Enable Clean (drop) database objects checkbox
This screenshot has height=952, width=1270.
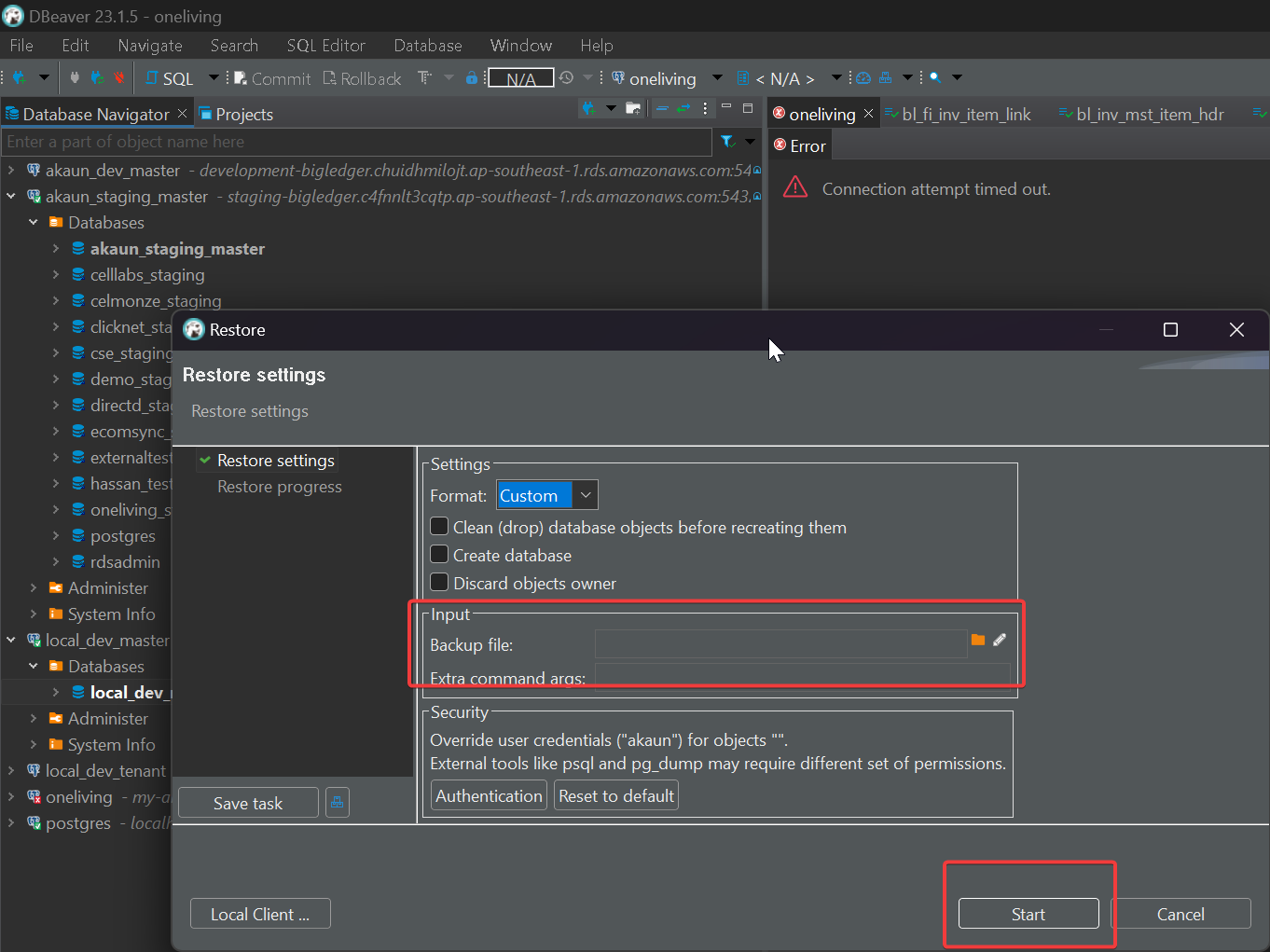click(x=439, y=527)
